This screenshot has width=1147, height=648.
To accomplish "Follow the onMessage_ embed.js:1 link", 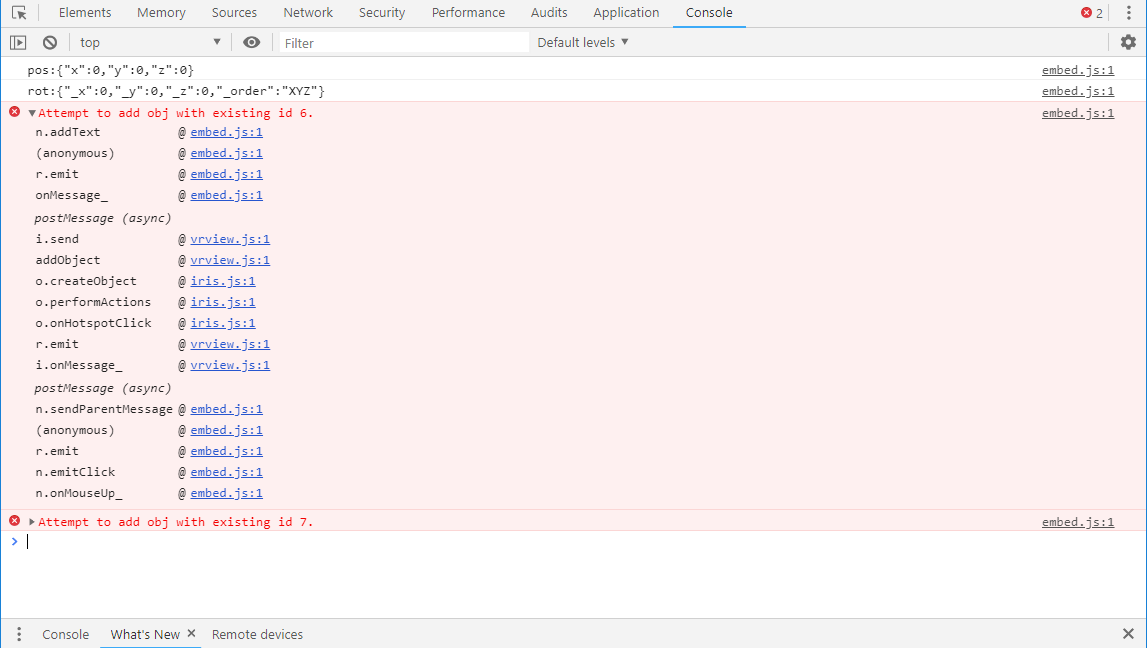I will (x=226, y=195).
